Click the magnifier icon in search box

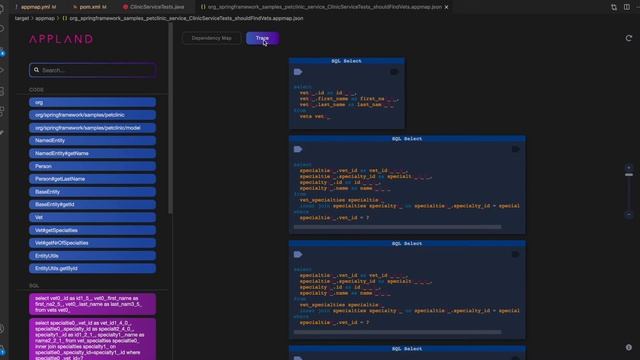[x=36, y=70]
